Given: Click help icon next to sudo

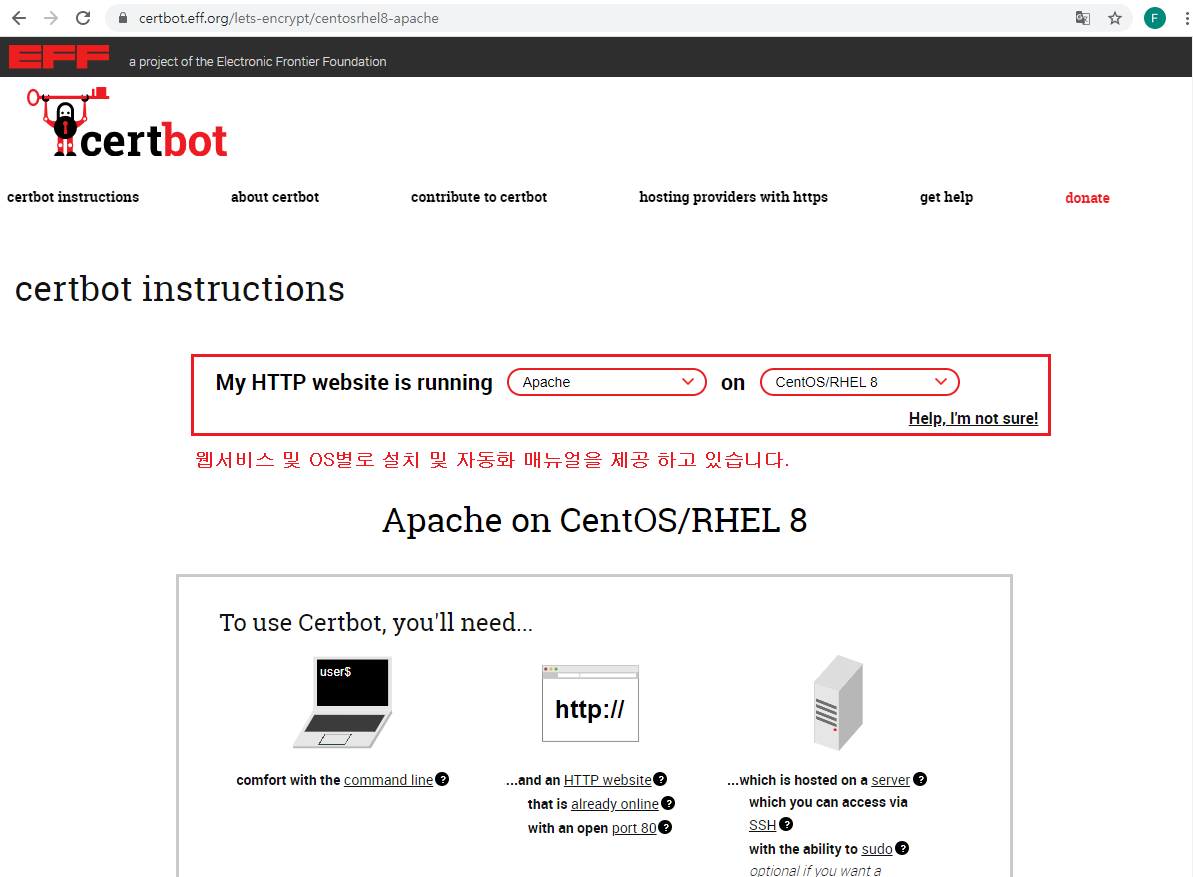Looking at the screenshot, I should coord(902,848).
